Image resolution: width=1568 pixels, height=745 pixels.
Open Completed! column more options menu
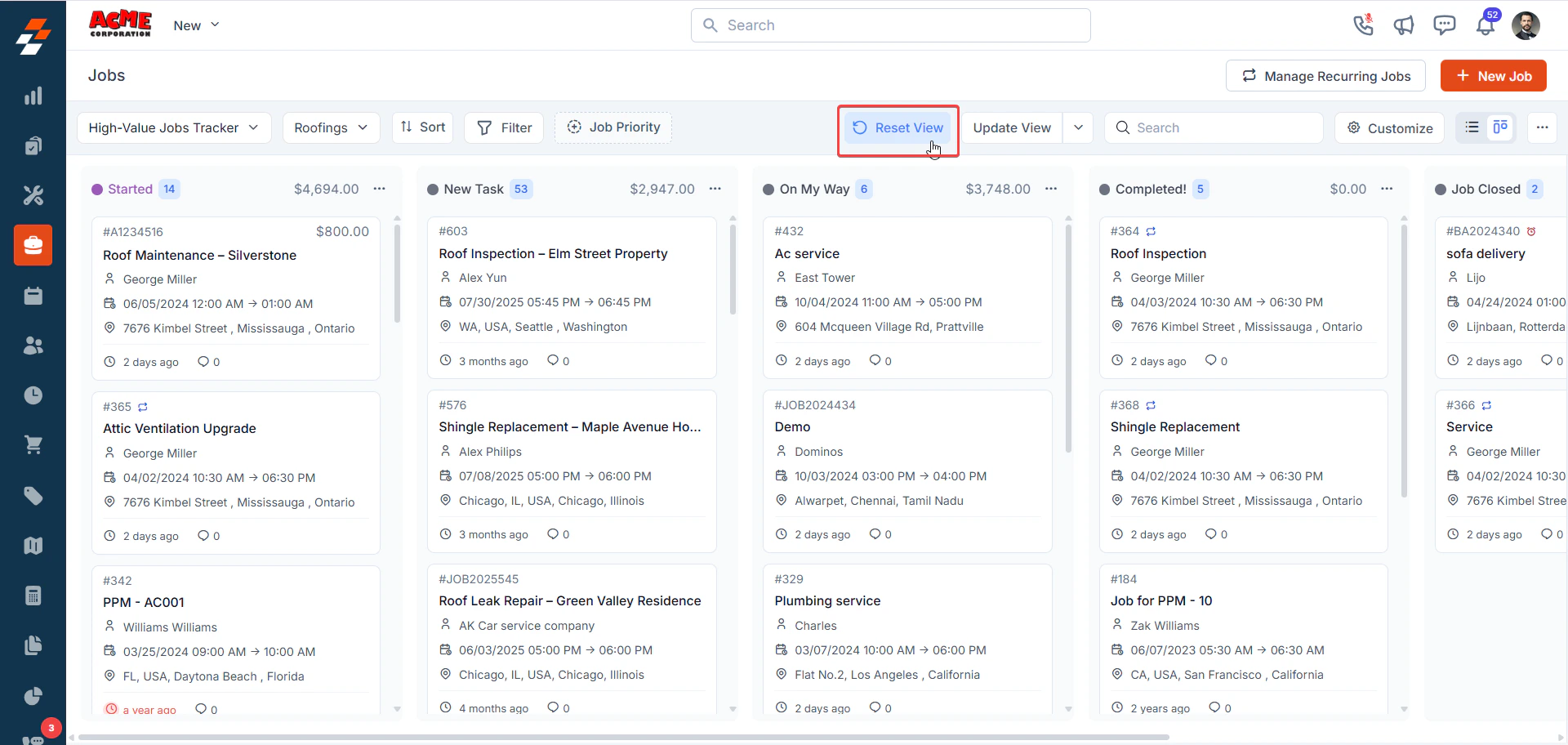point(1387,189)
